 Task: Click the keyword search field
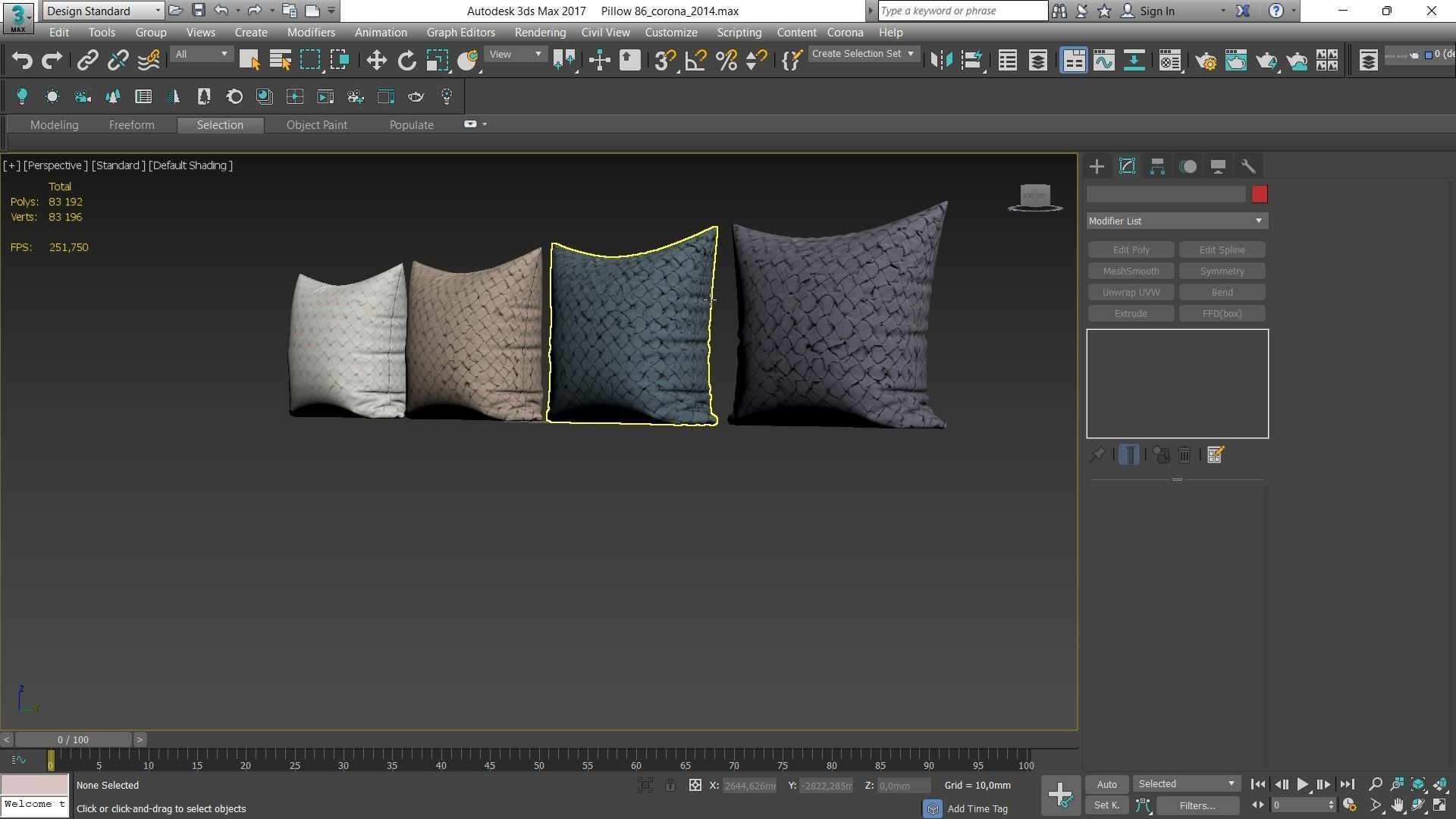pos(962,11)
